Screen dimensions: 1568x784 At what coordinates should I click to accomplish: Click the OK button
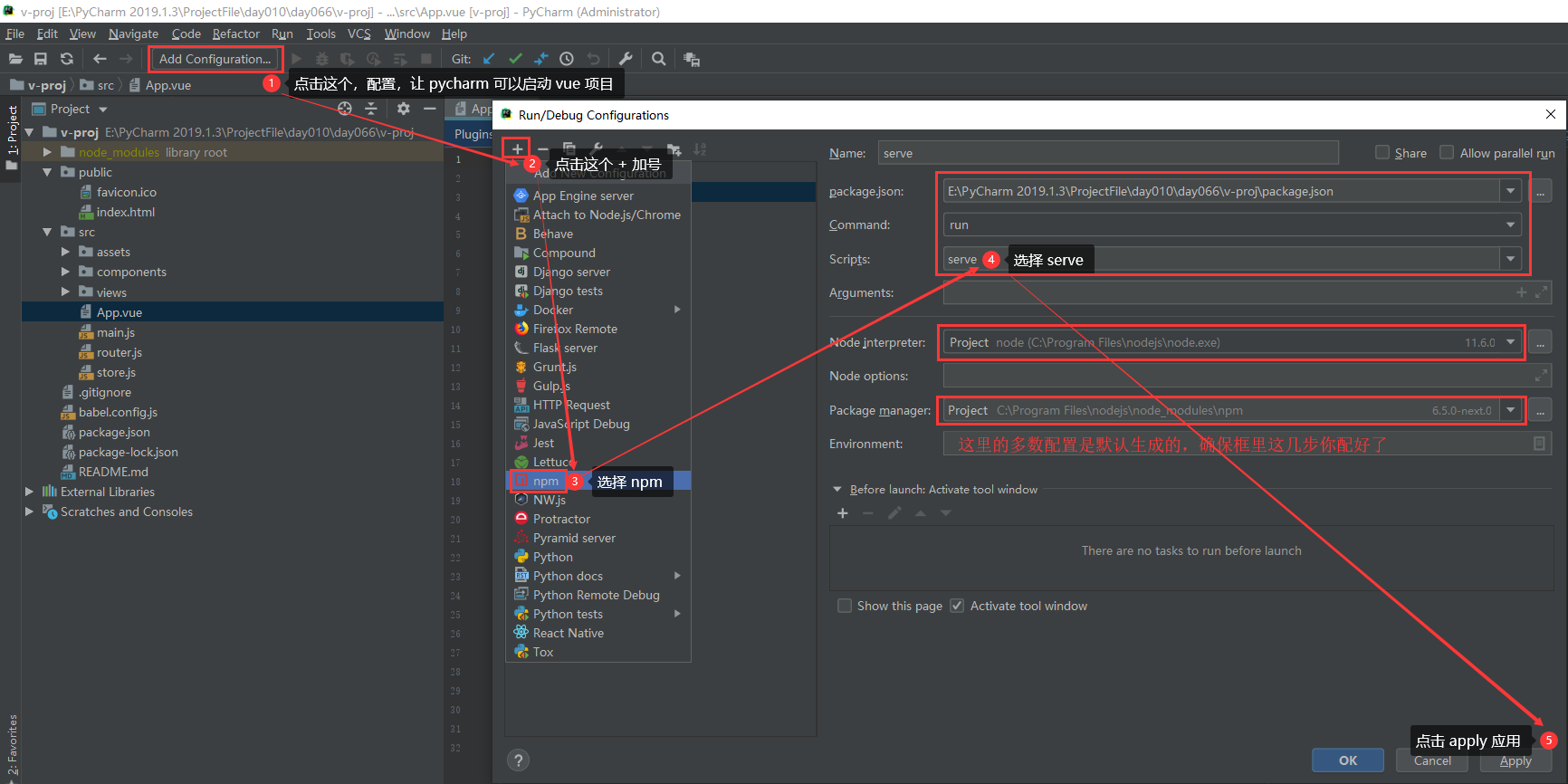(1348, 760)
